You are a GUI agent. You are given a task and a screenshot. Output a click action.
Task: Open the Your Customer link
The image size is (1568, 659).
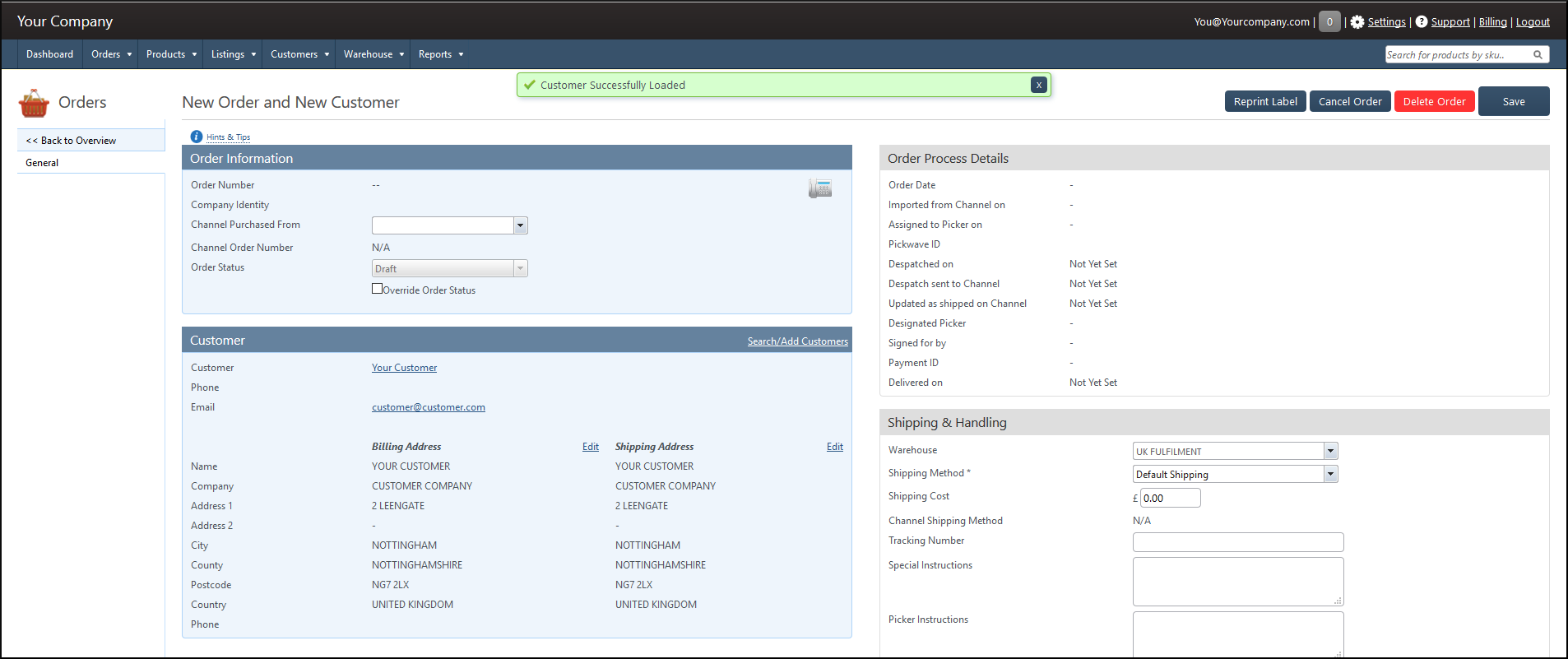tap(404, 368)
